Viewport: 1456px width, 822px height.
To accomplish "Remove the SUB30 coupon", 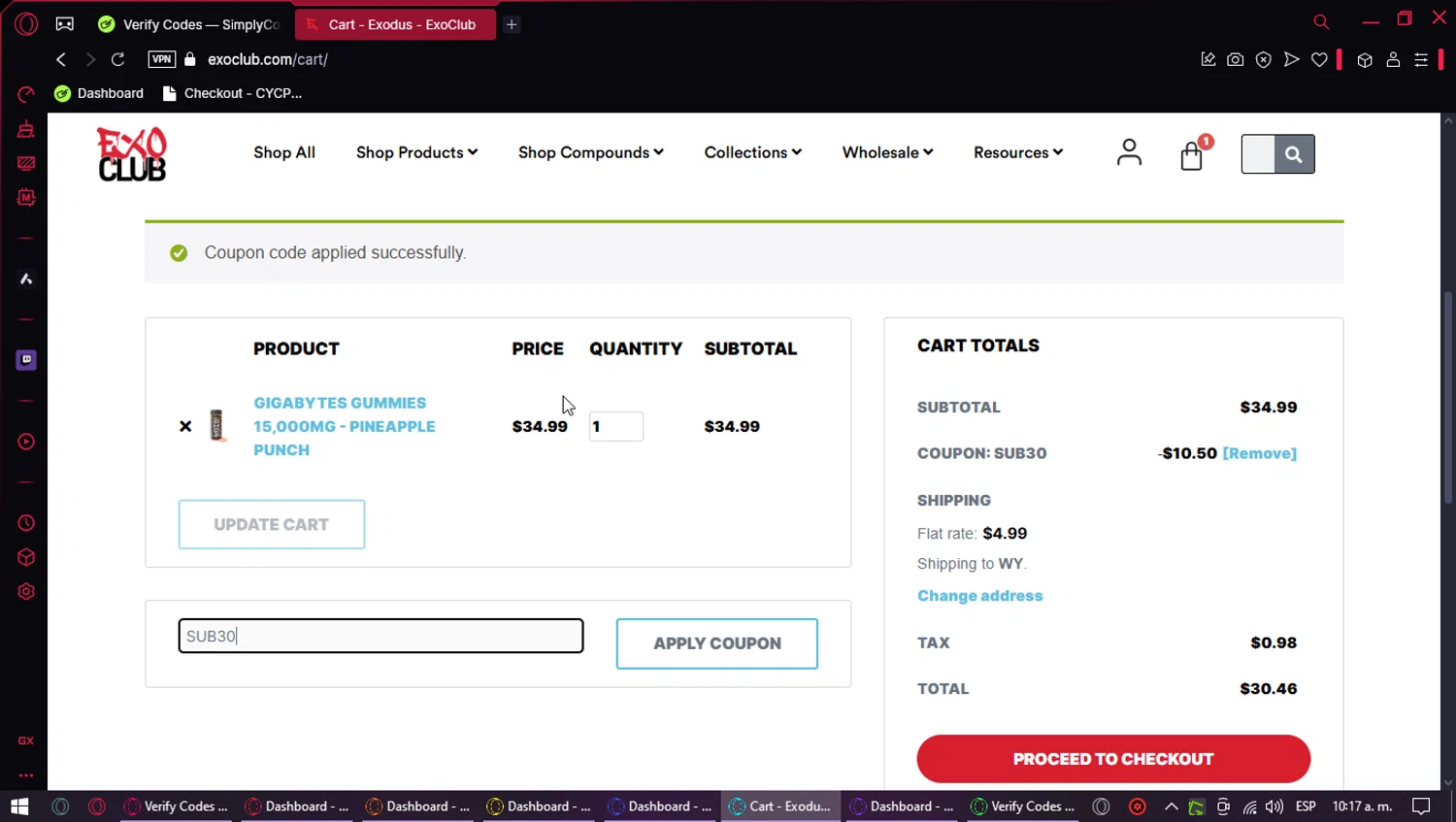I will click(1260, 453).
